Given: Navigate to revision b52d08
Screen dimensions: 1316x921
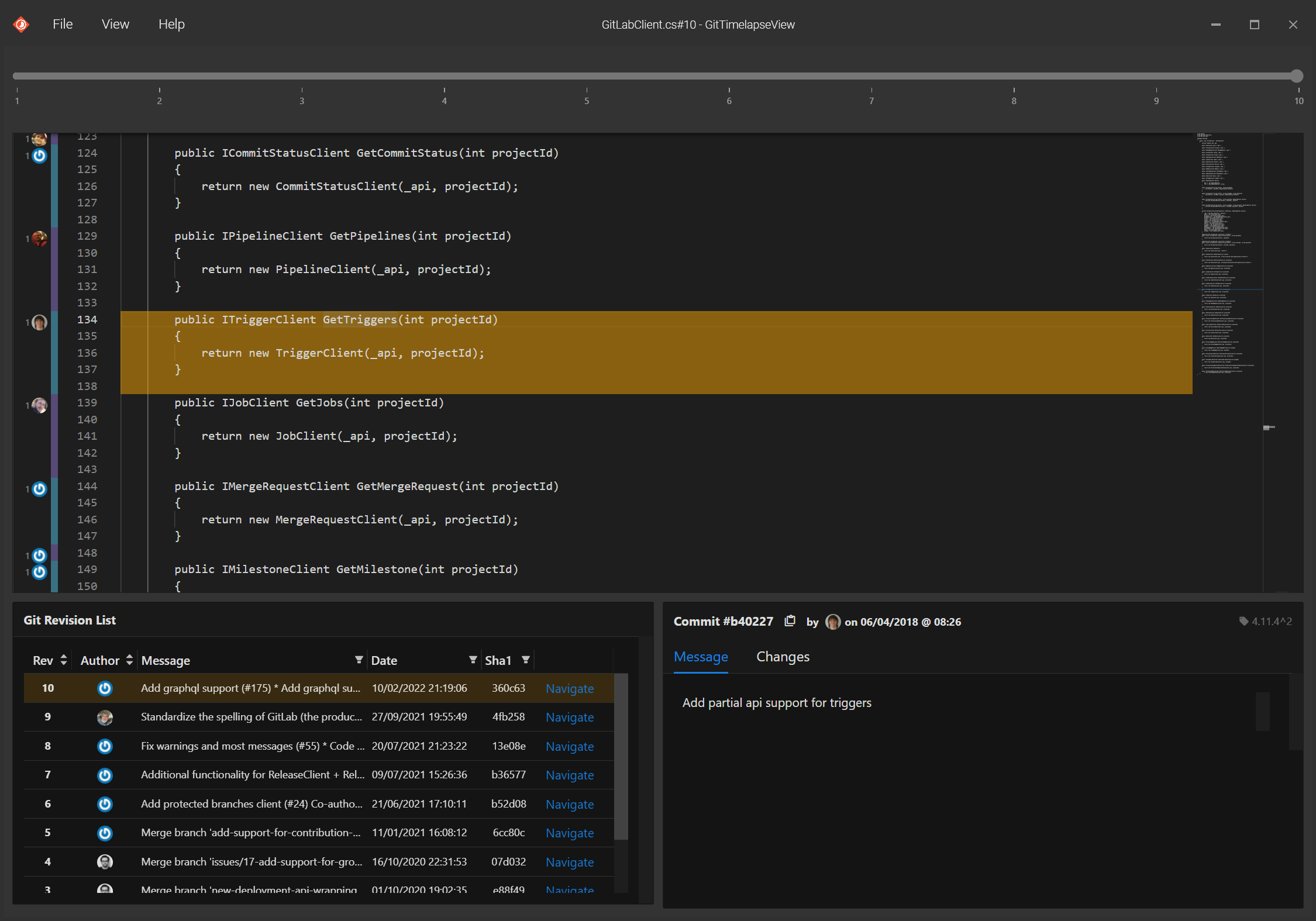Looking at the screenshot, I should point(569,805).
